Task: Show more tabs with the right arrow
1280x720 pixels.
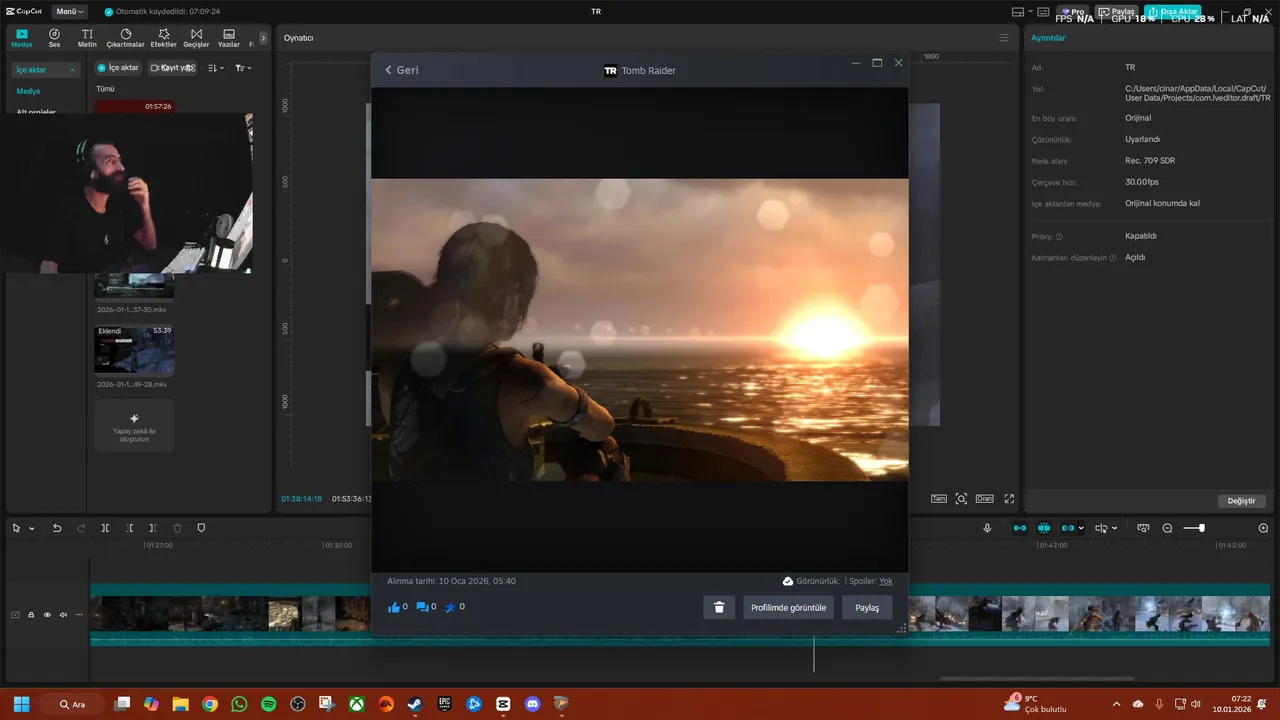Action: [263, 38]
